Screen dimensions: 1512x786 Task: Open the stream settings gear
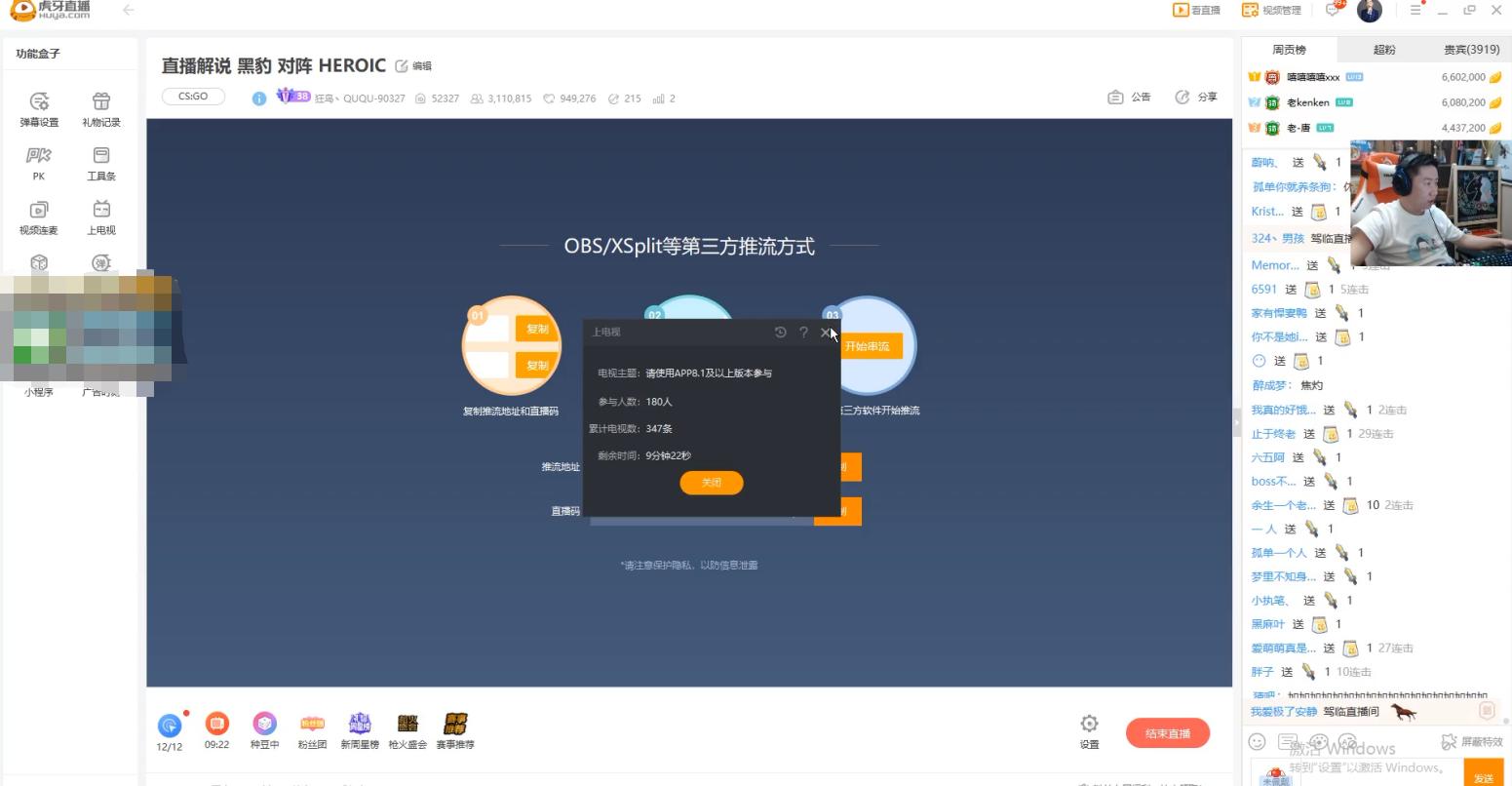[1089, 726]
